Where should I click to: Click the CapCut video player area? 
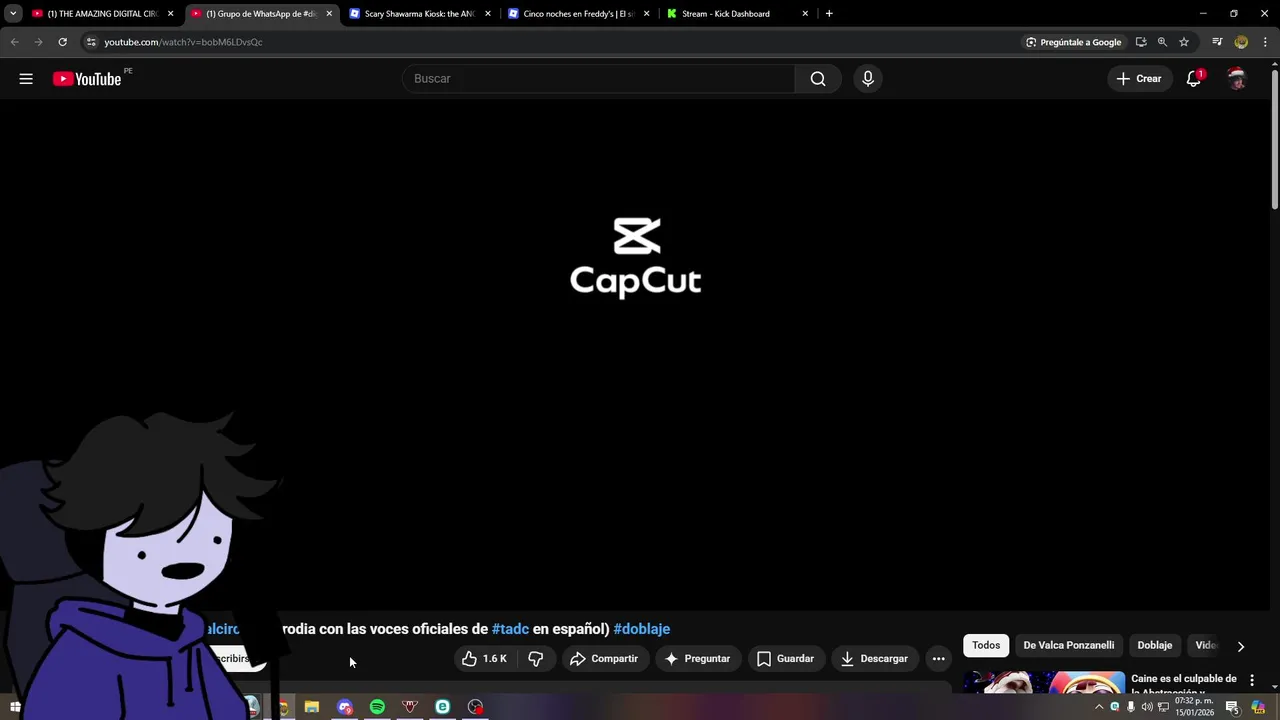pos(636,355)
